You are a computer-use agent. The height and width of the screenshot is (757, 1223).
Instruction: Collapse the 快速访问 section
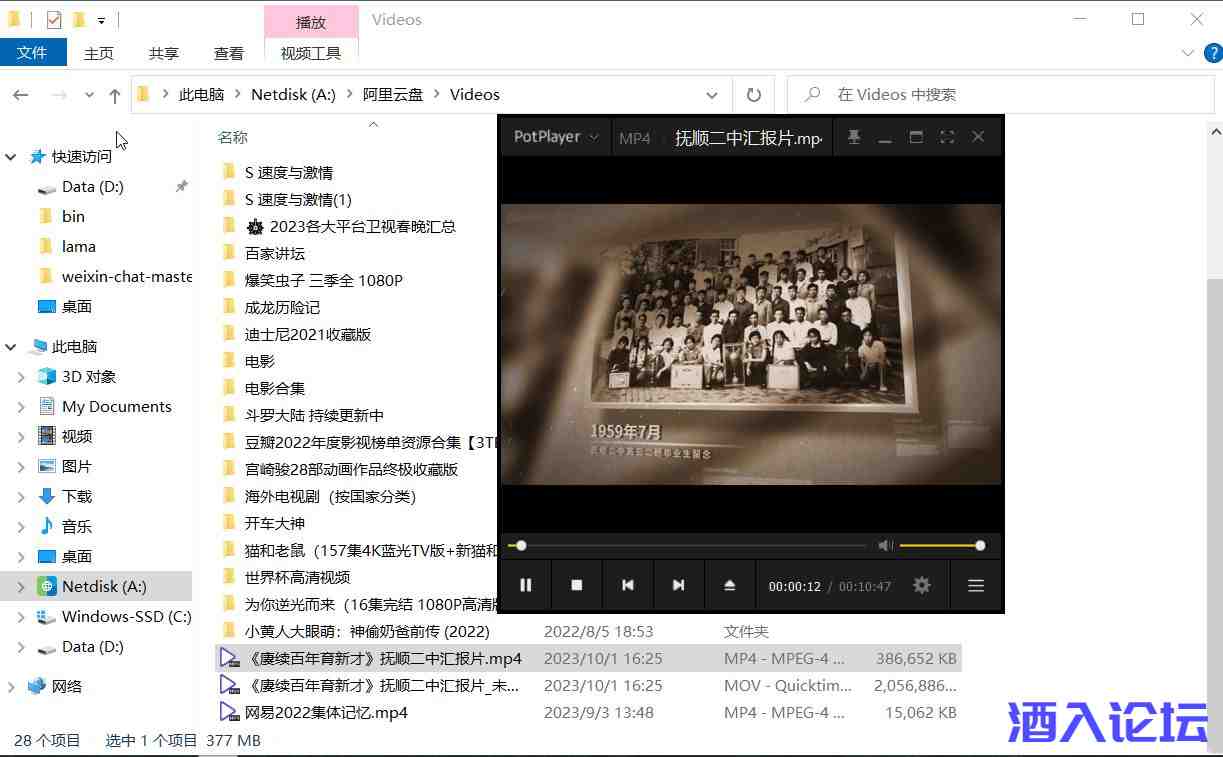12,157
